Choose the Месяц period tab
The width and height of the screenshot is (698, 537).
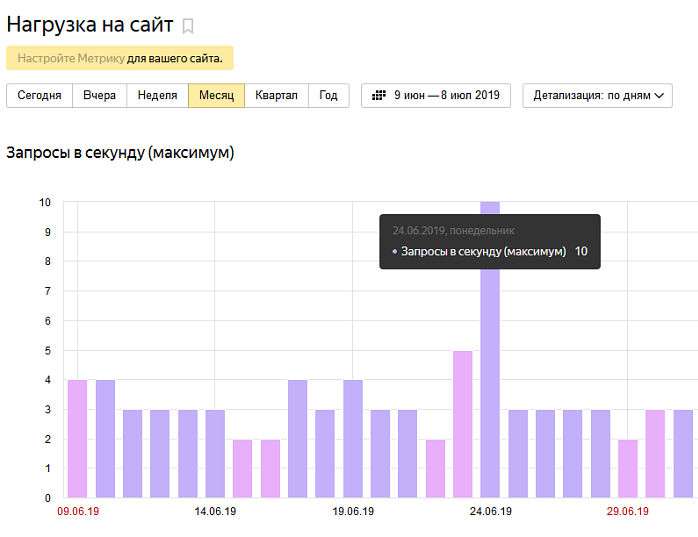216,95
